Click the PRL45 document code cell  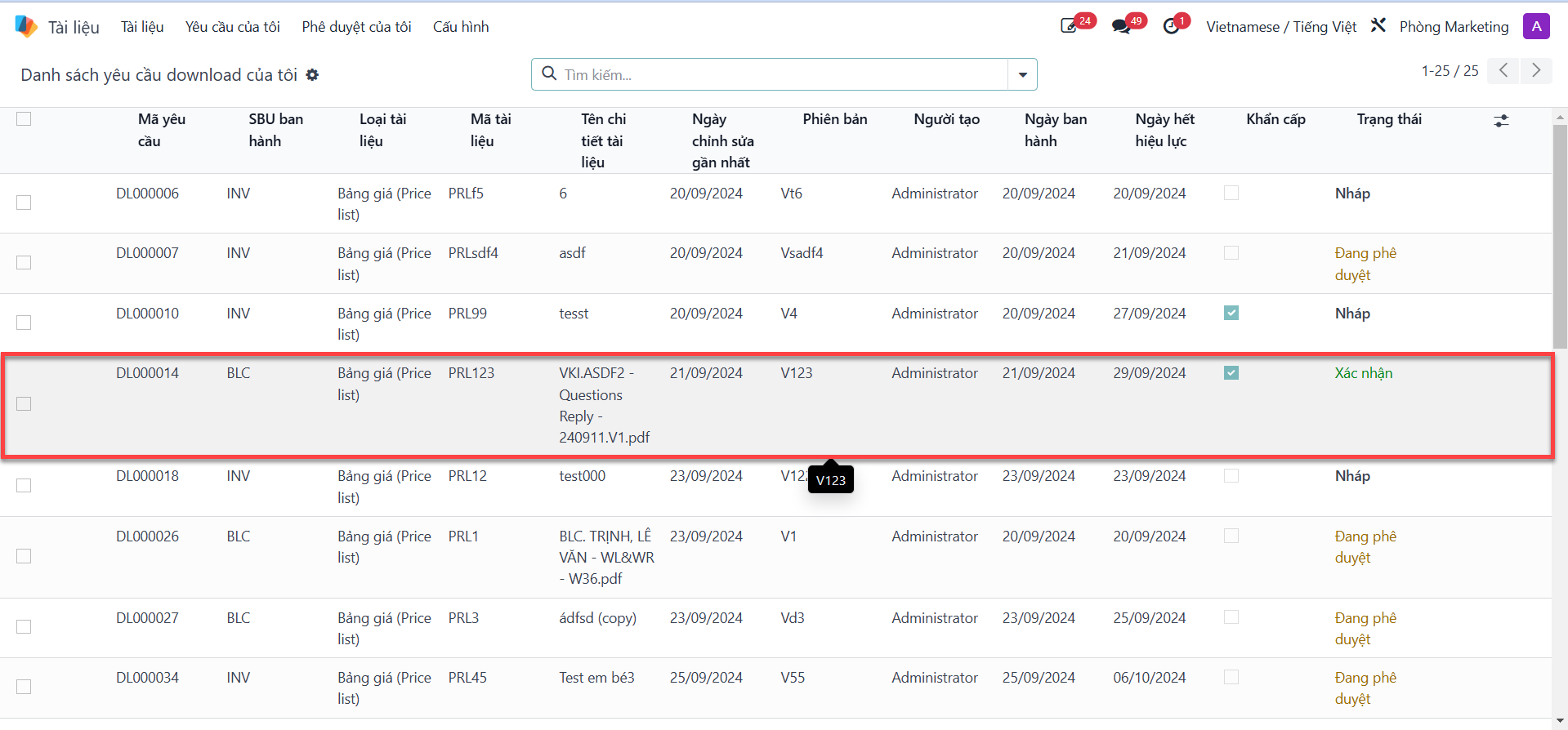point(467,678)
